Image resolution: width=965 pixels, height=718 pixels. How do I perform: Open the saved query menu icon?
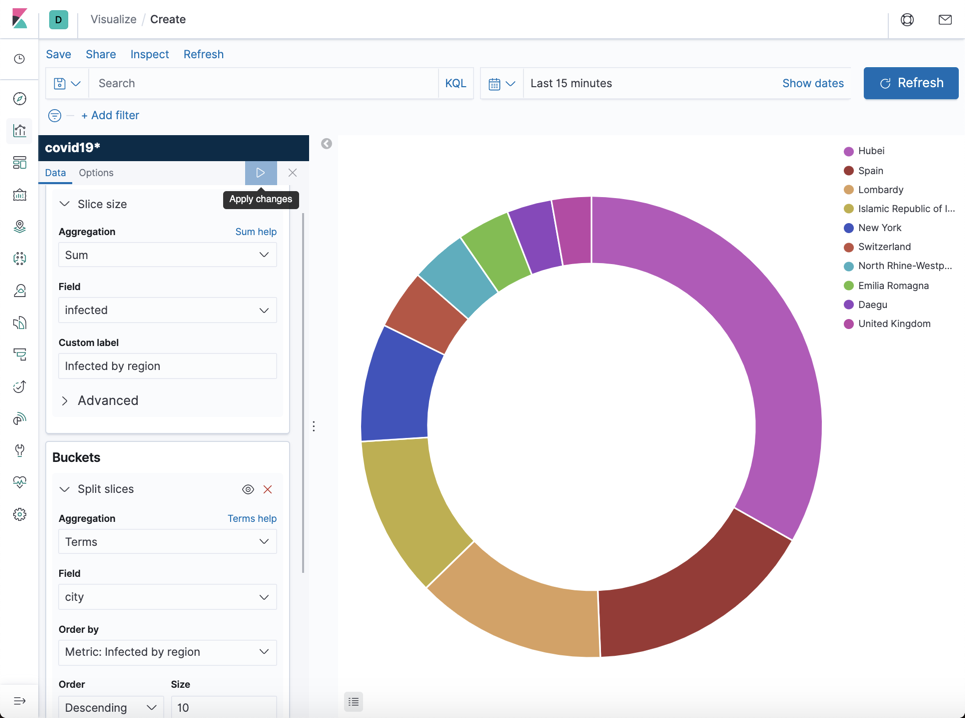pyautogui.click(x=66, y=84)
